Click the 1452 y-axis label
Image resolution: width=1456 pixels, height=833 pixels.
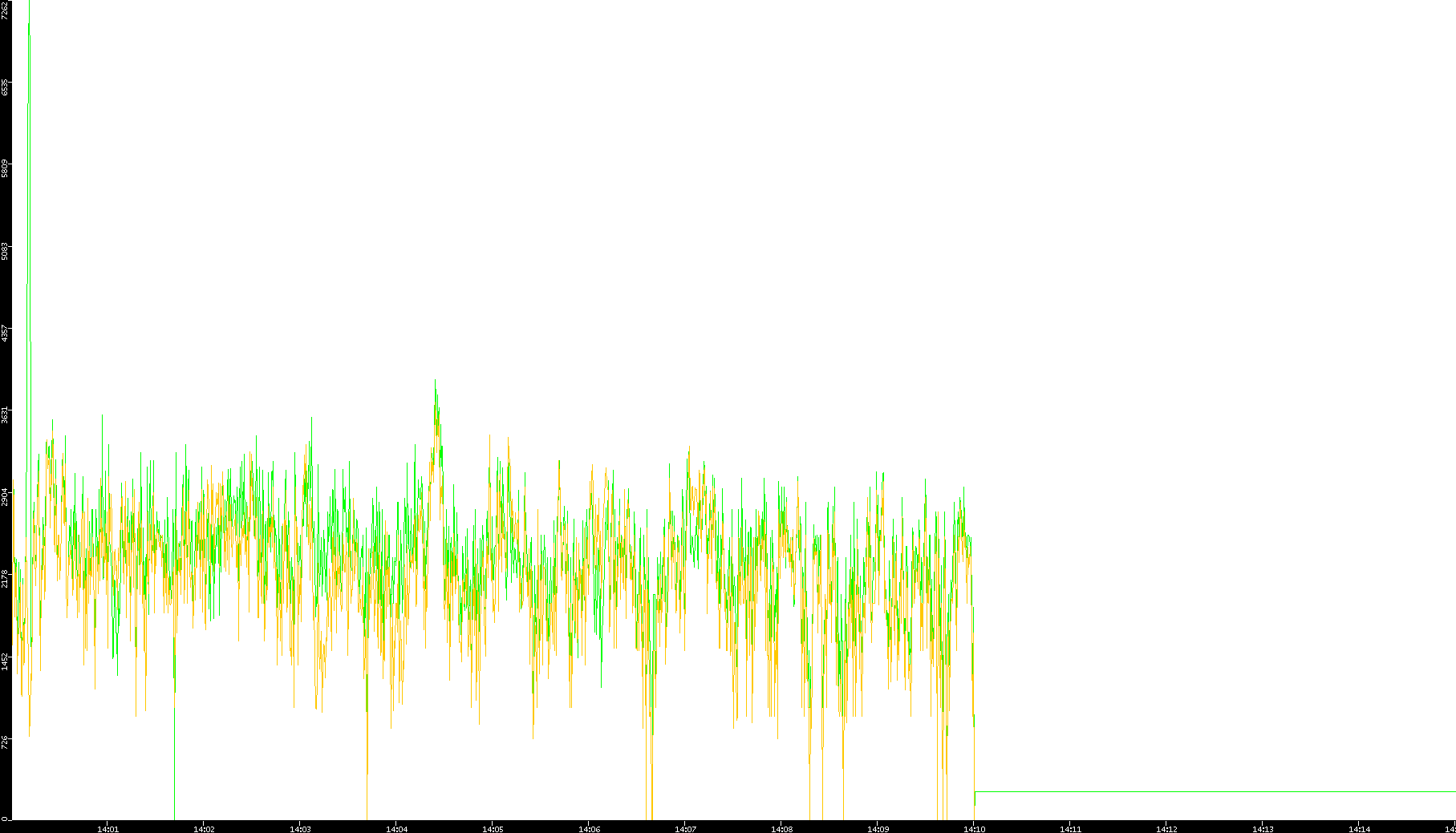6,660
